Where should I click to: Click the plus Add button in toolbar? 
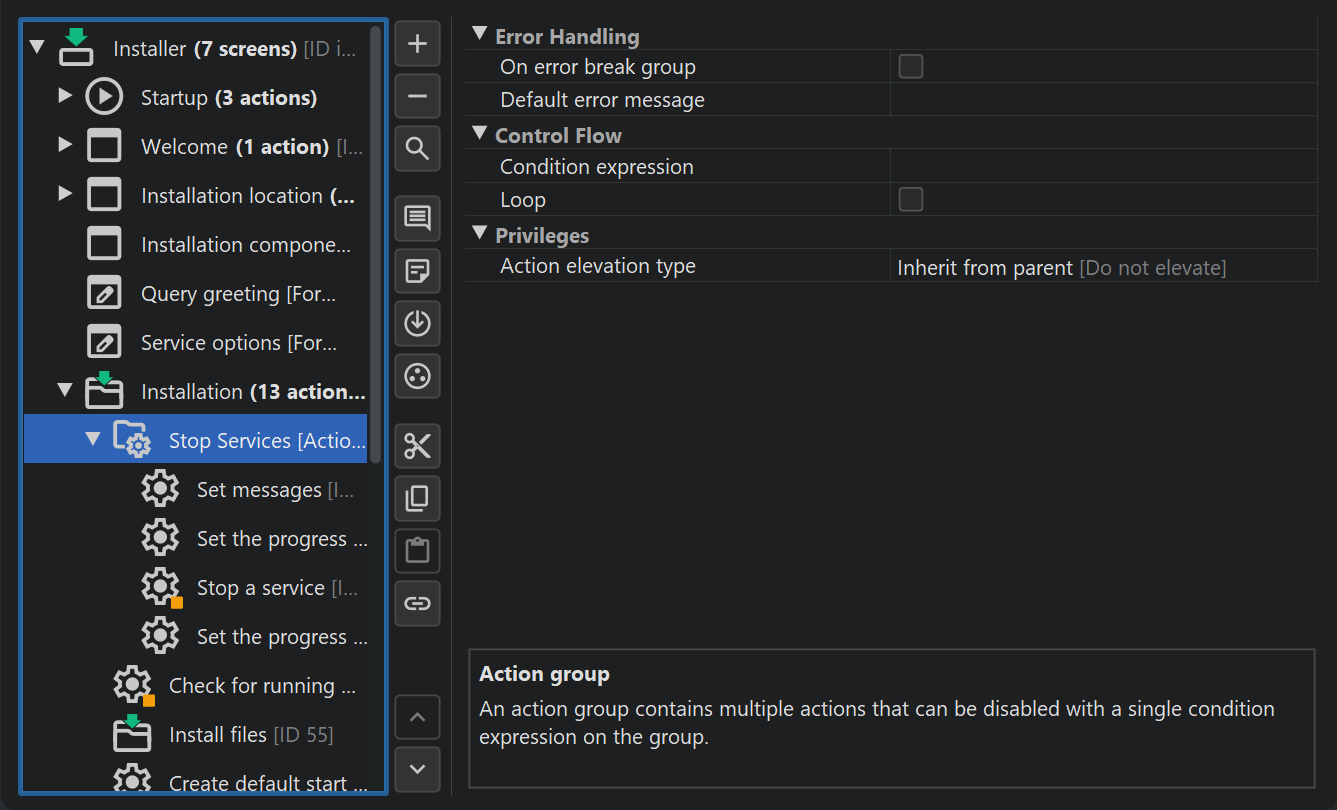[x=418, y=45]
